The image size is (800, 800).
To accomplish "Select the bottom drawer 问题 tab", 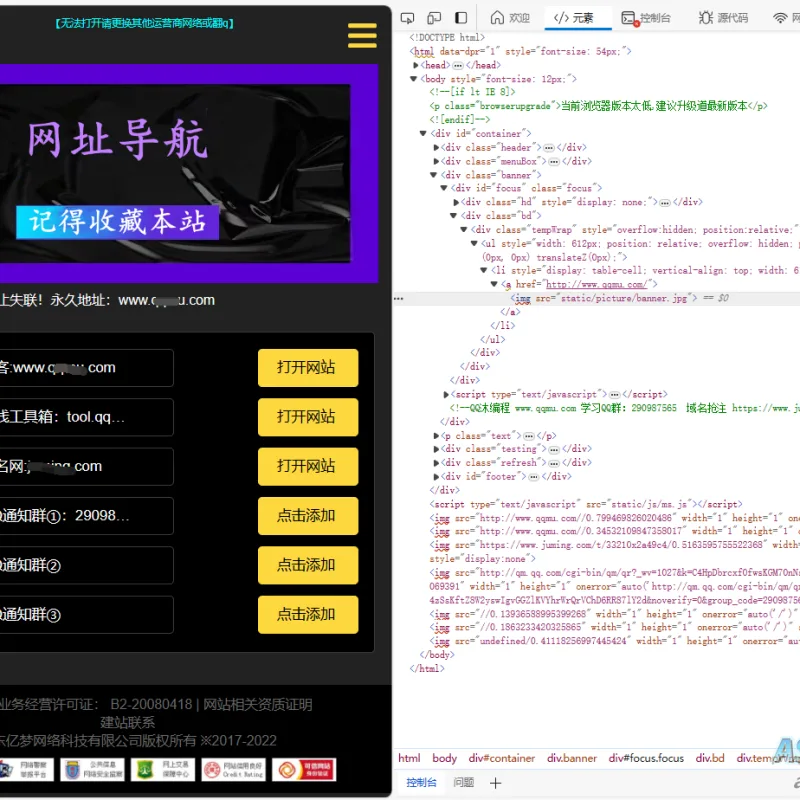I will click(x=464, y=782).
